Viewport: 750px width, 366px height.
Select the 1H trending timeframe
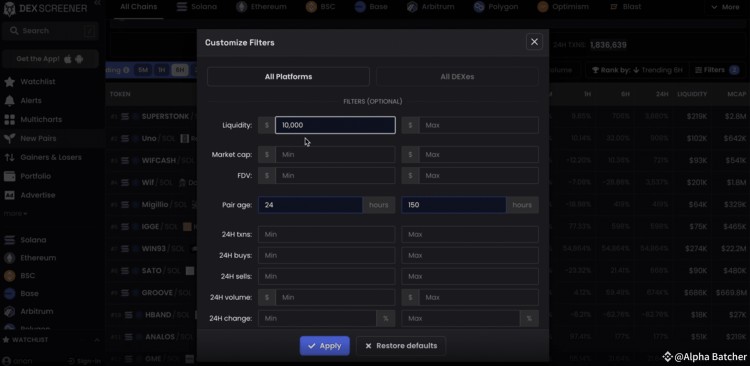162,70
